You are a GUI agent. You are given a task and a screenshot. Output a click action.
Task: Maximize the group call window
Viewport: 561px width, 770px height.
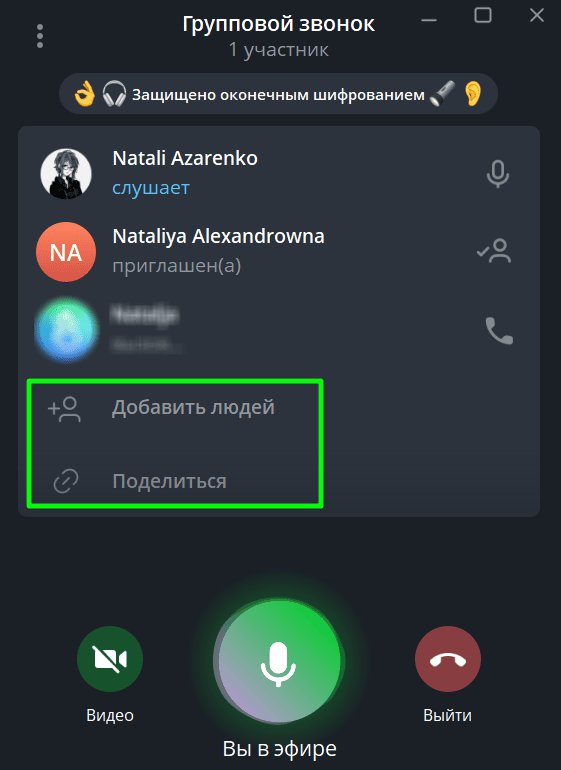point(483,15)
